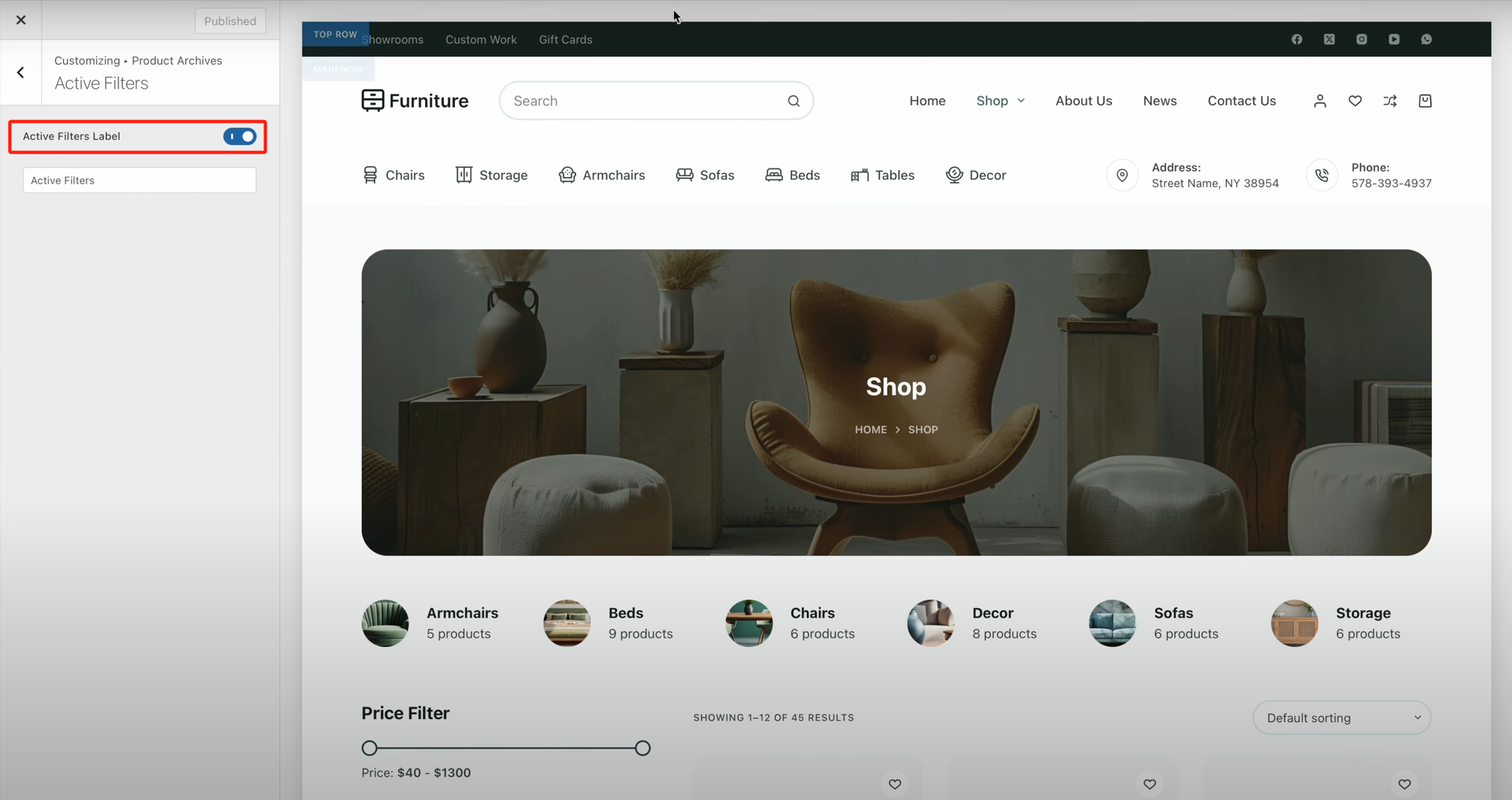Click the Facebook social icon
The height and width of the screenshot is (800, 1512).
(1297, 39)
